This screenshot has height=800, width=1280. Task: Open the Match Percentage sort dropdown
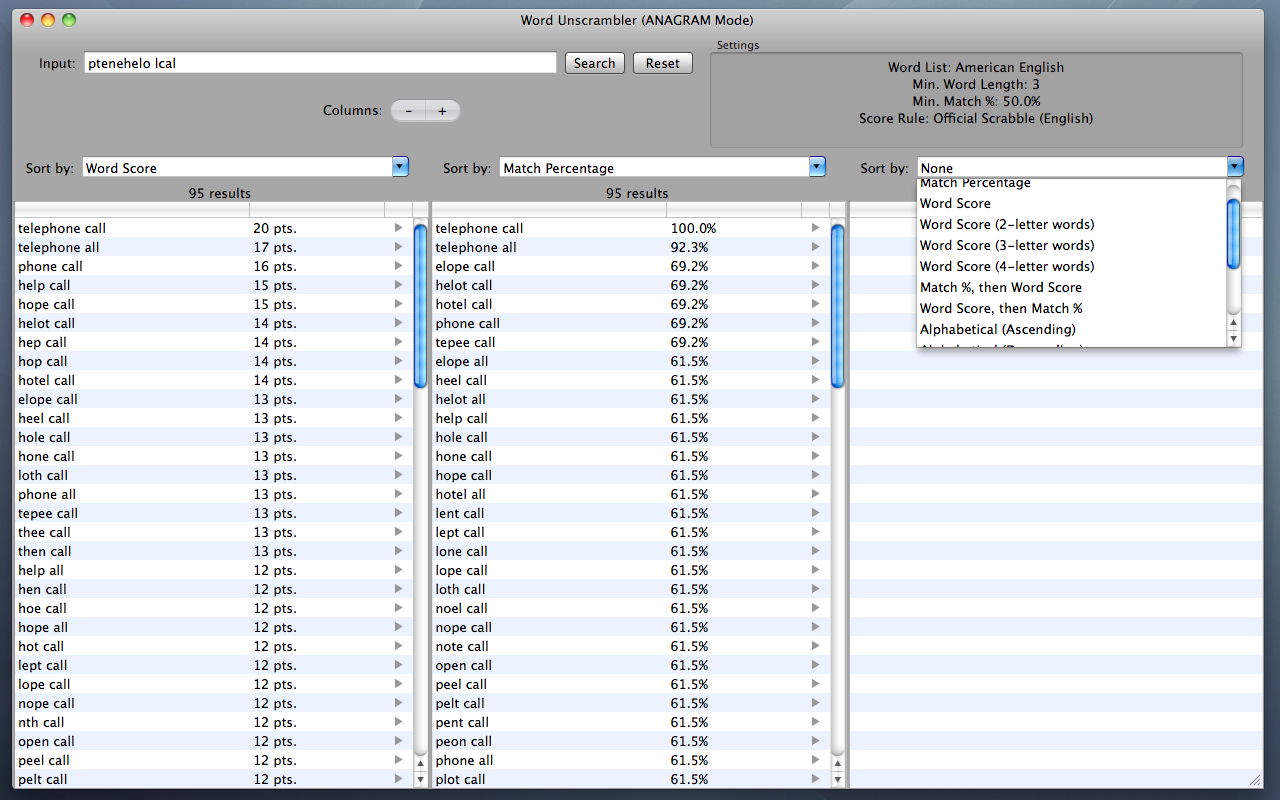coord(663,168)
